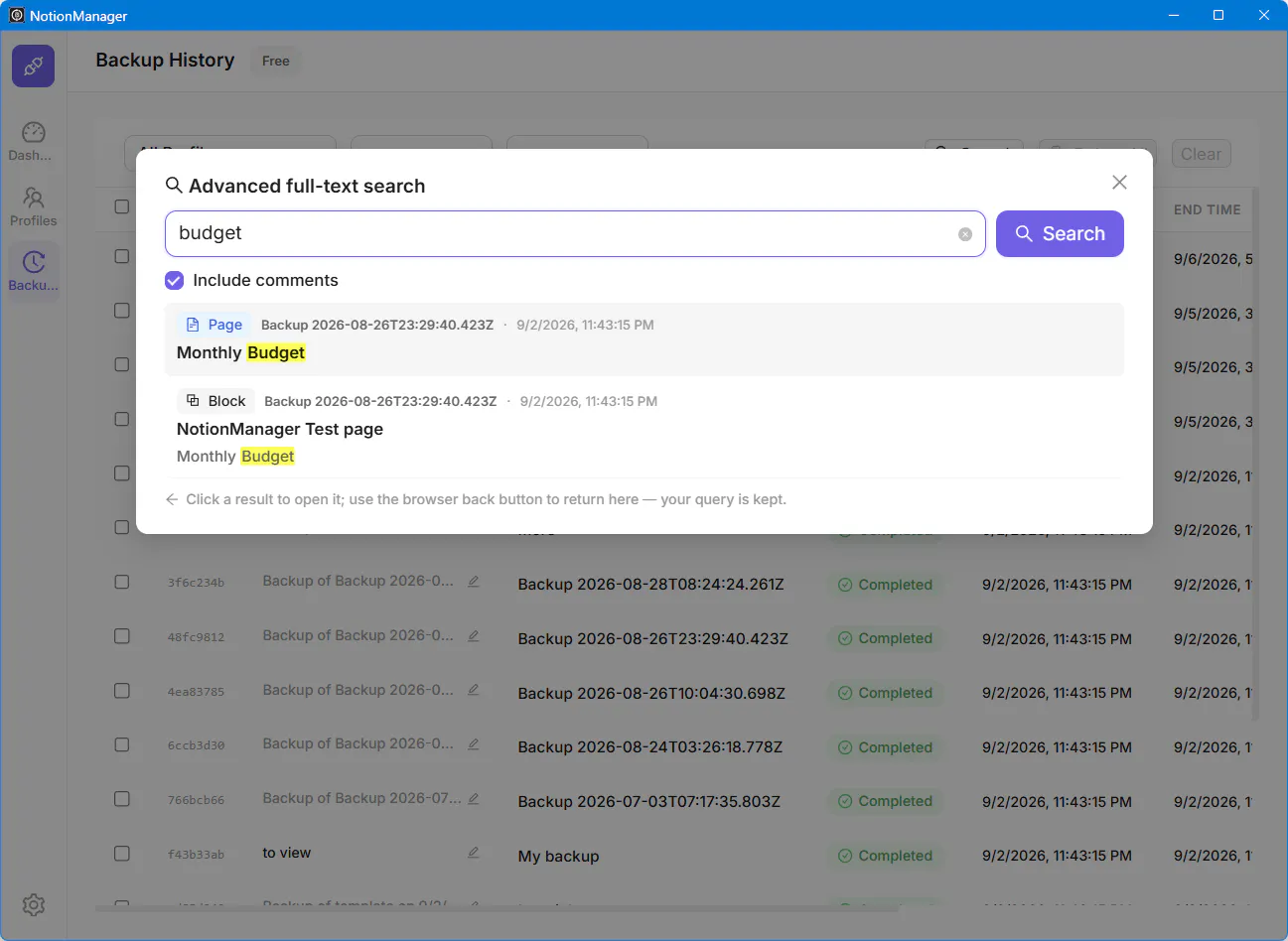Open the Backups history sidebar item
The height and width of the screenshot is (941, 1288).
click(33, 271)
